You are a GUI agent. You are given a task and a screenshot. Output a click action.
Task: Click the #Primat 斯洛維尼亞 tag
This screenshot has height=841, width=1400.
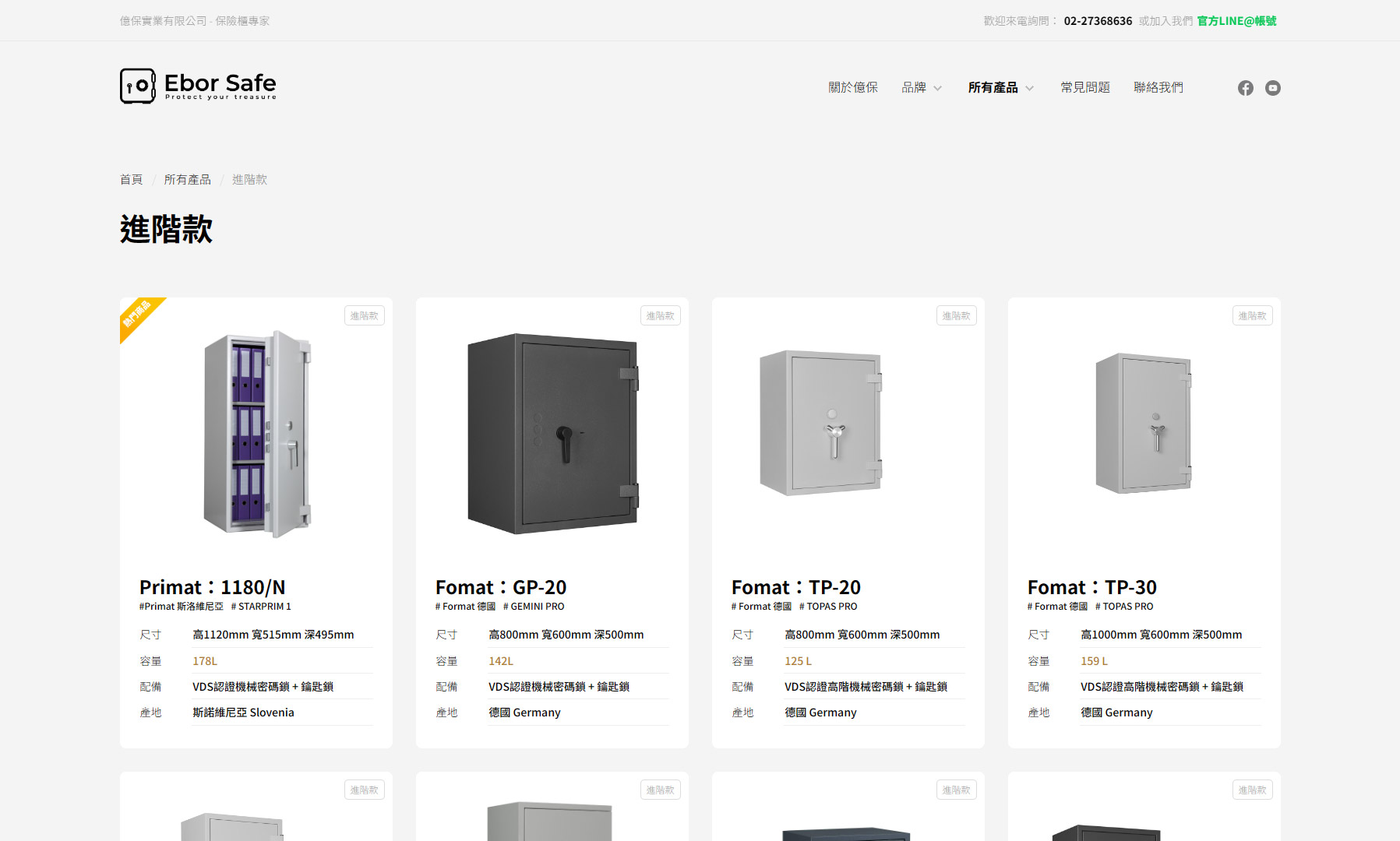pyautogui.click(x=181, y=607)
